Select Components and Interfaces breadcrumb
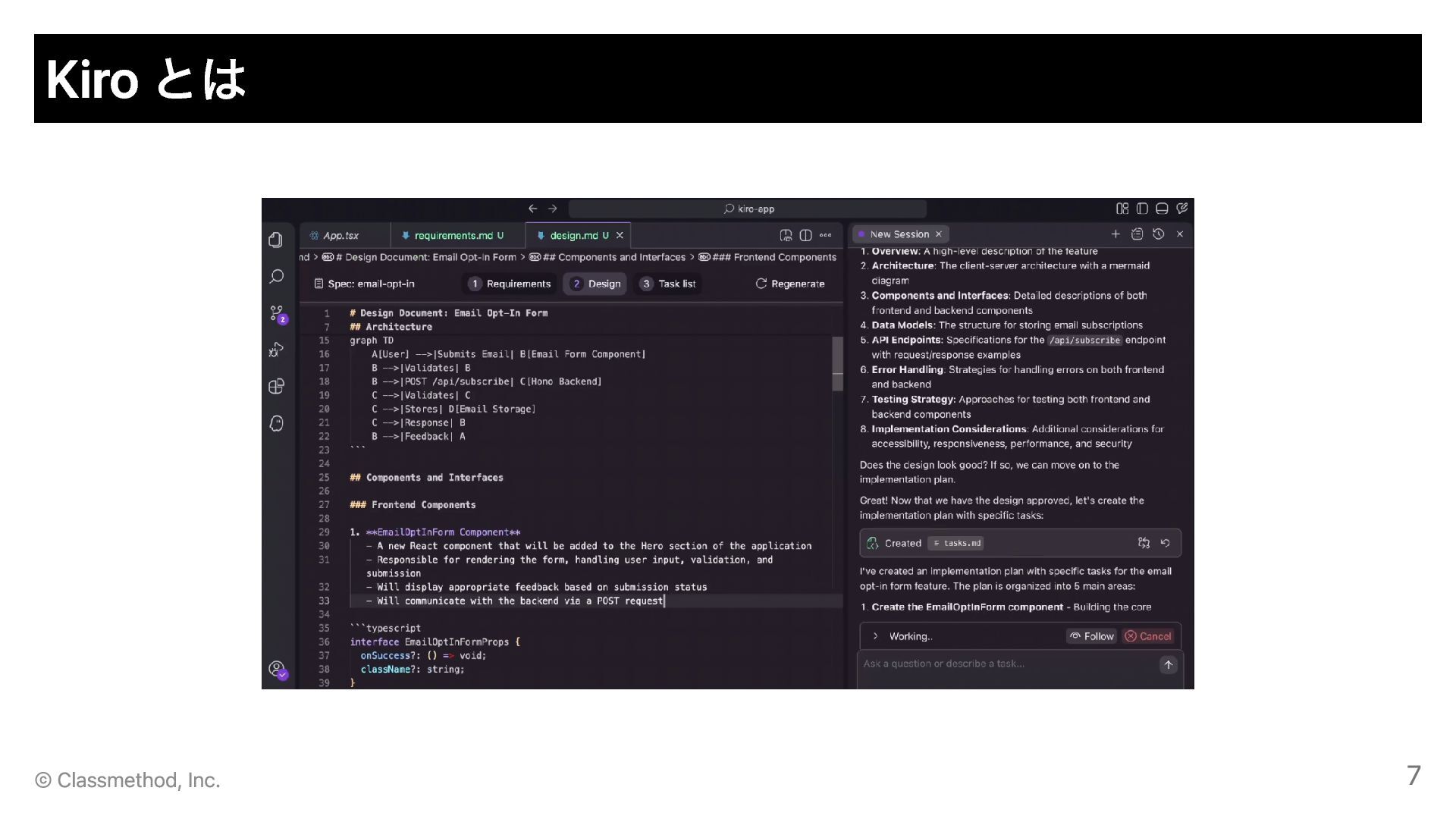Viewport: 1456px width, 819px height. 607,257
